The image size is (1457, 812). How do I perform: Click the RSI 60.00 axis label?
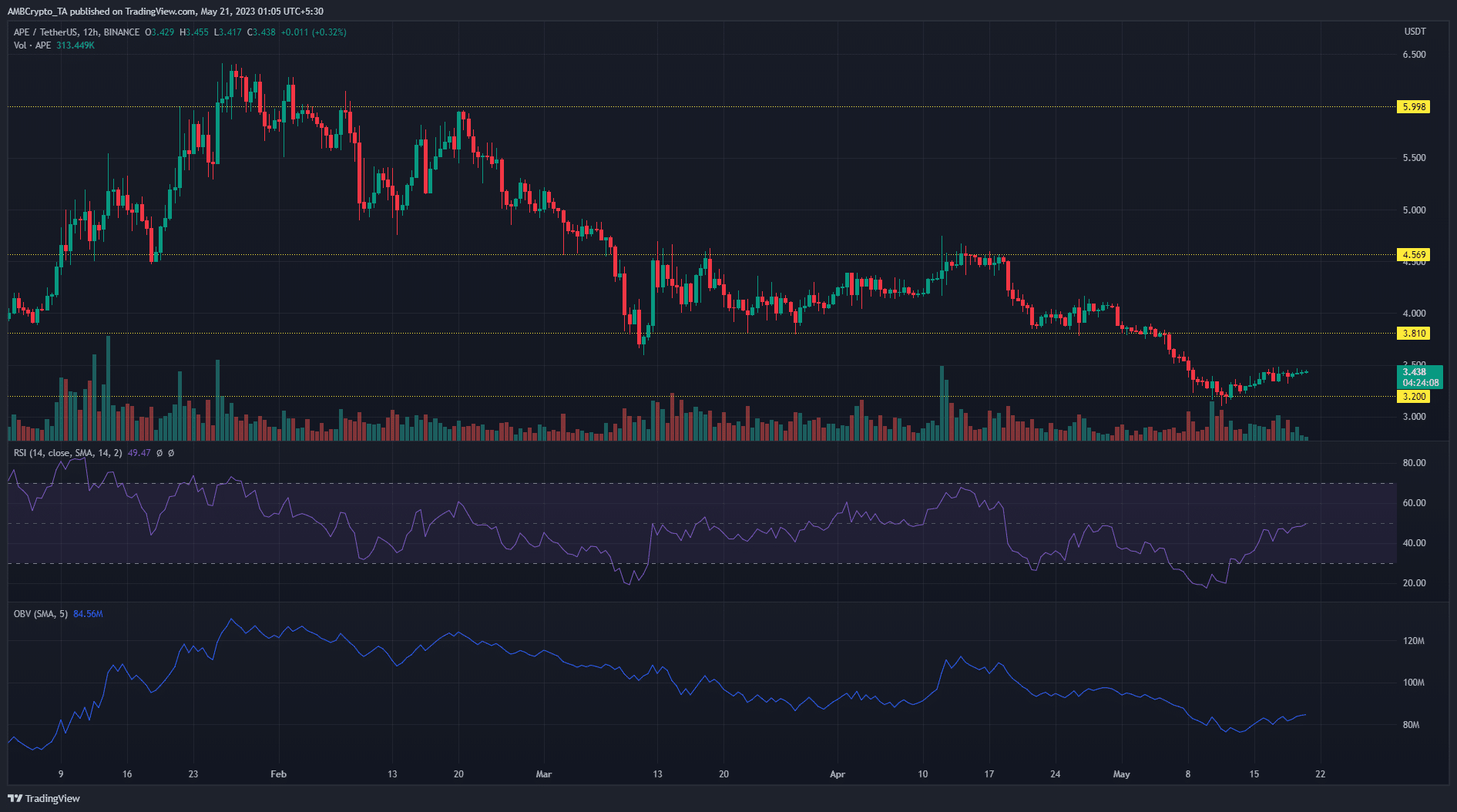(x=1414, y=503)
